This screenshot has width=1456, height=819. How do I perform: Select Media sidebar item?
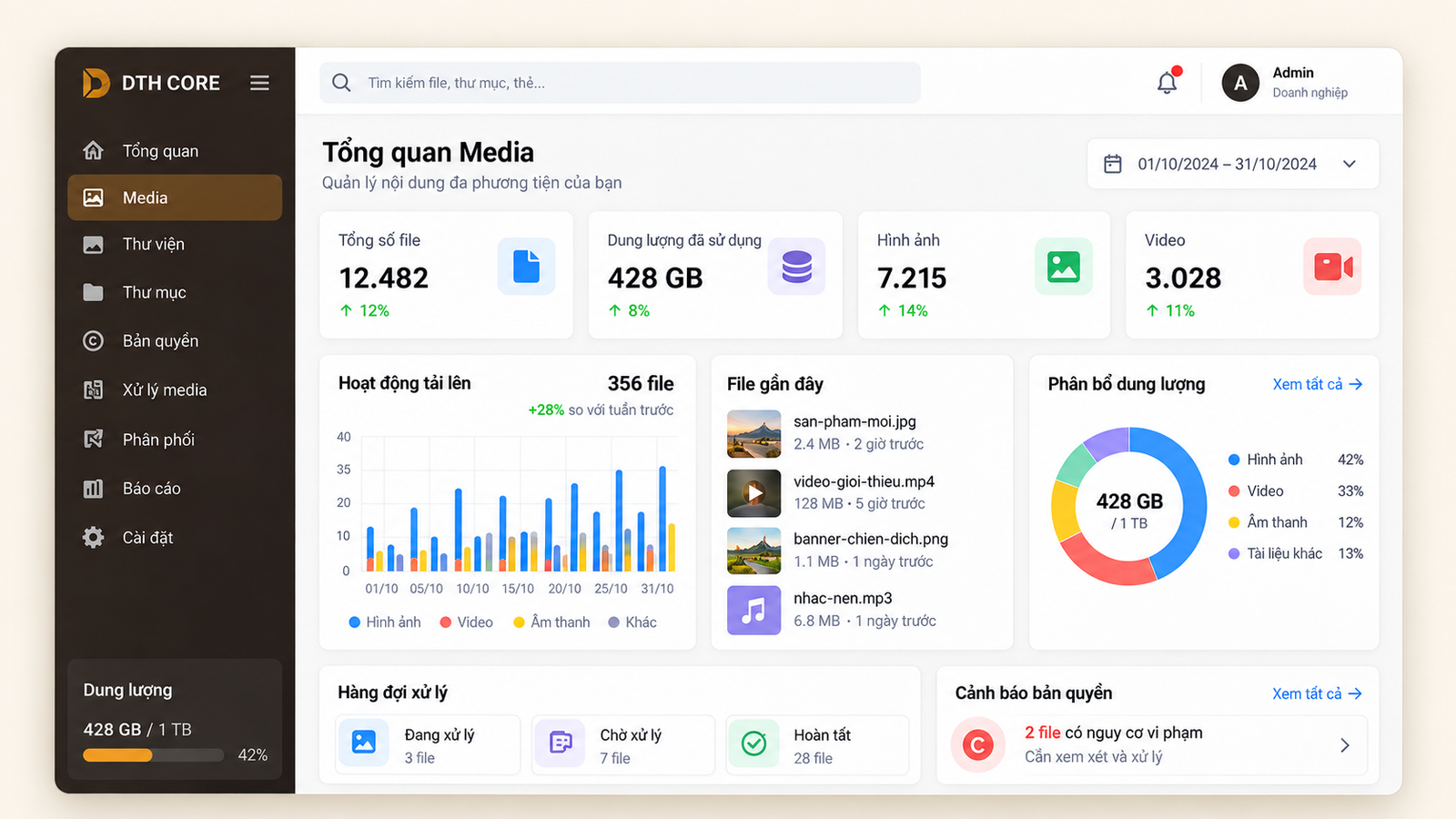pyautogui.click(x=175, y=197)
